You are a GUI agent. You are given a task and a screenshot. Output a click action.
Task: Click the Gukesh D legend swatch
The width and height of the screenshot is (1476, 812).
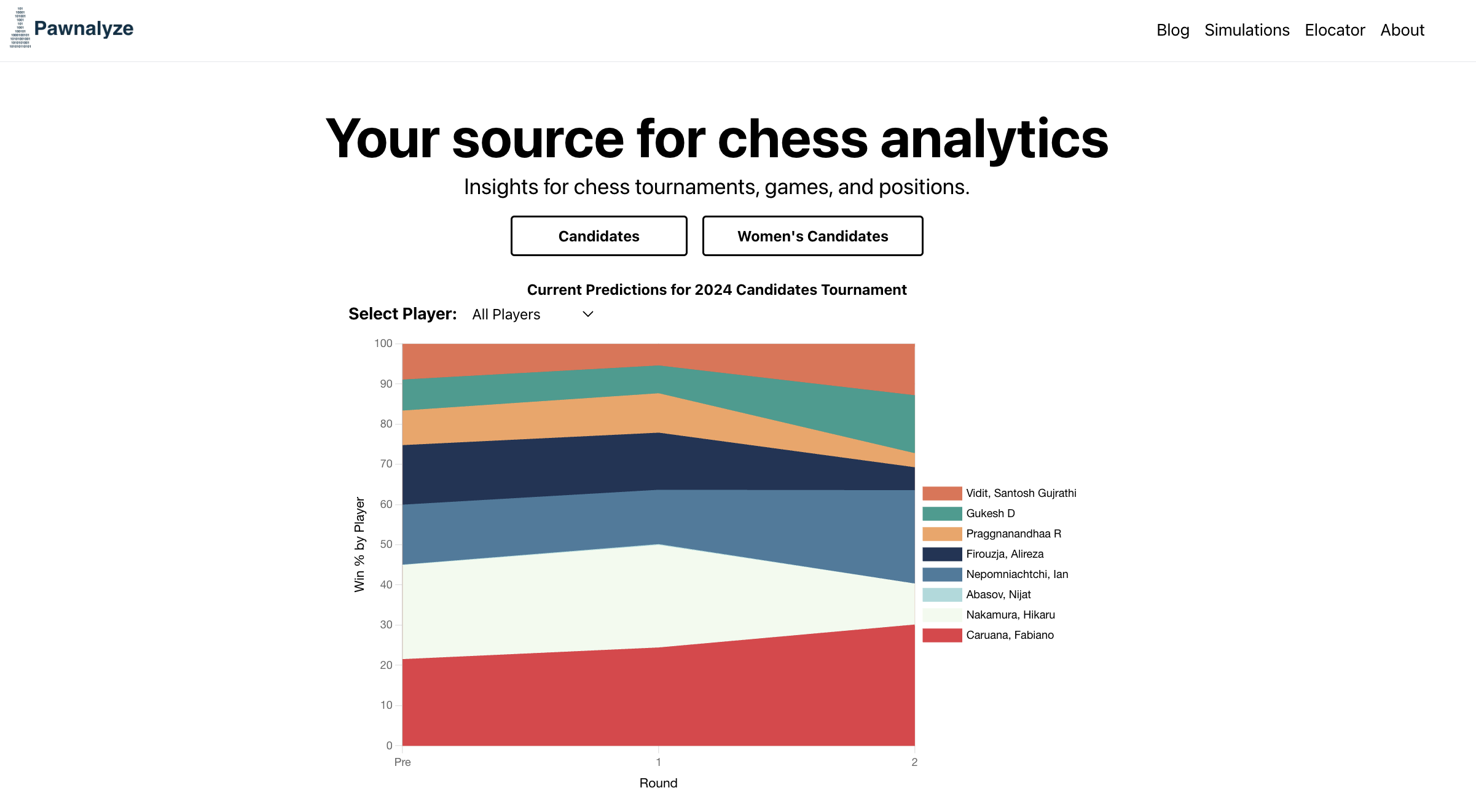pos(942,513)
